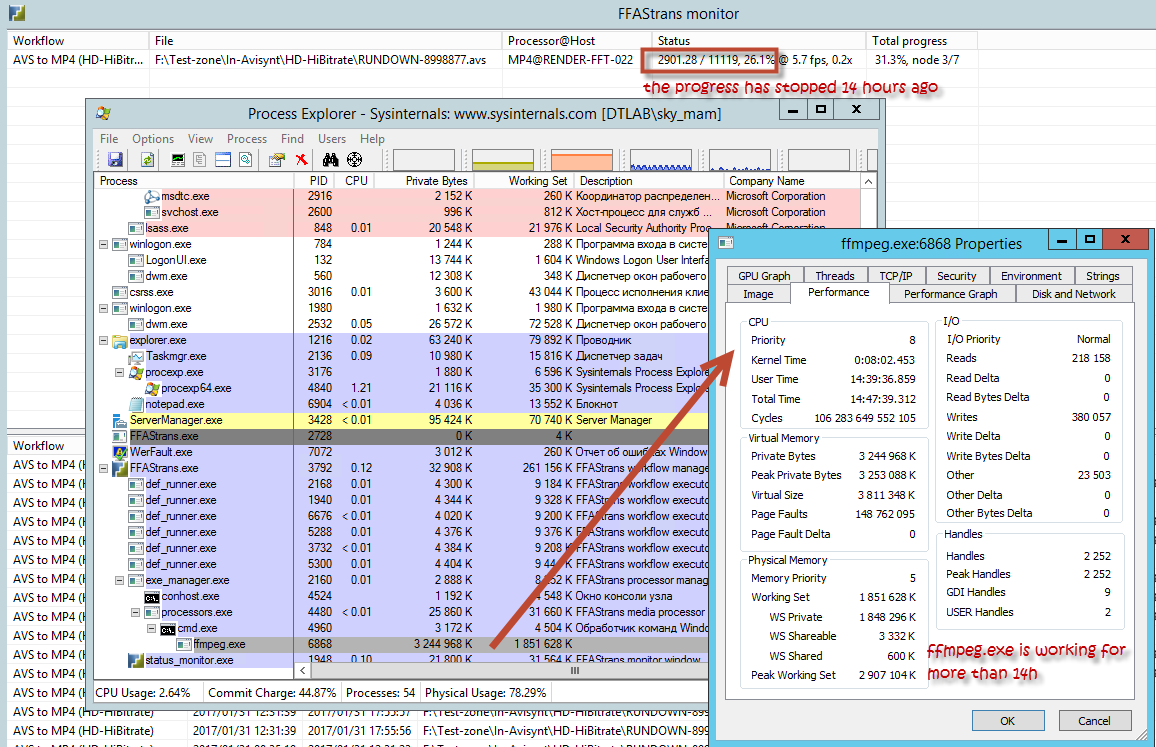Collapse the FFAStrans.exe (PID 3792) tree node

[104, 468]
